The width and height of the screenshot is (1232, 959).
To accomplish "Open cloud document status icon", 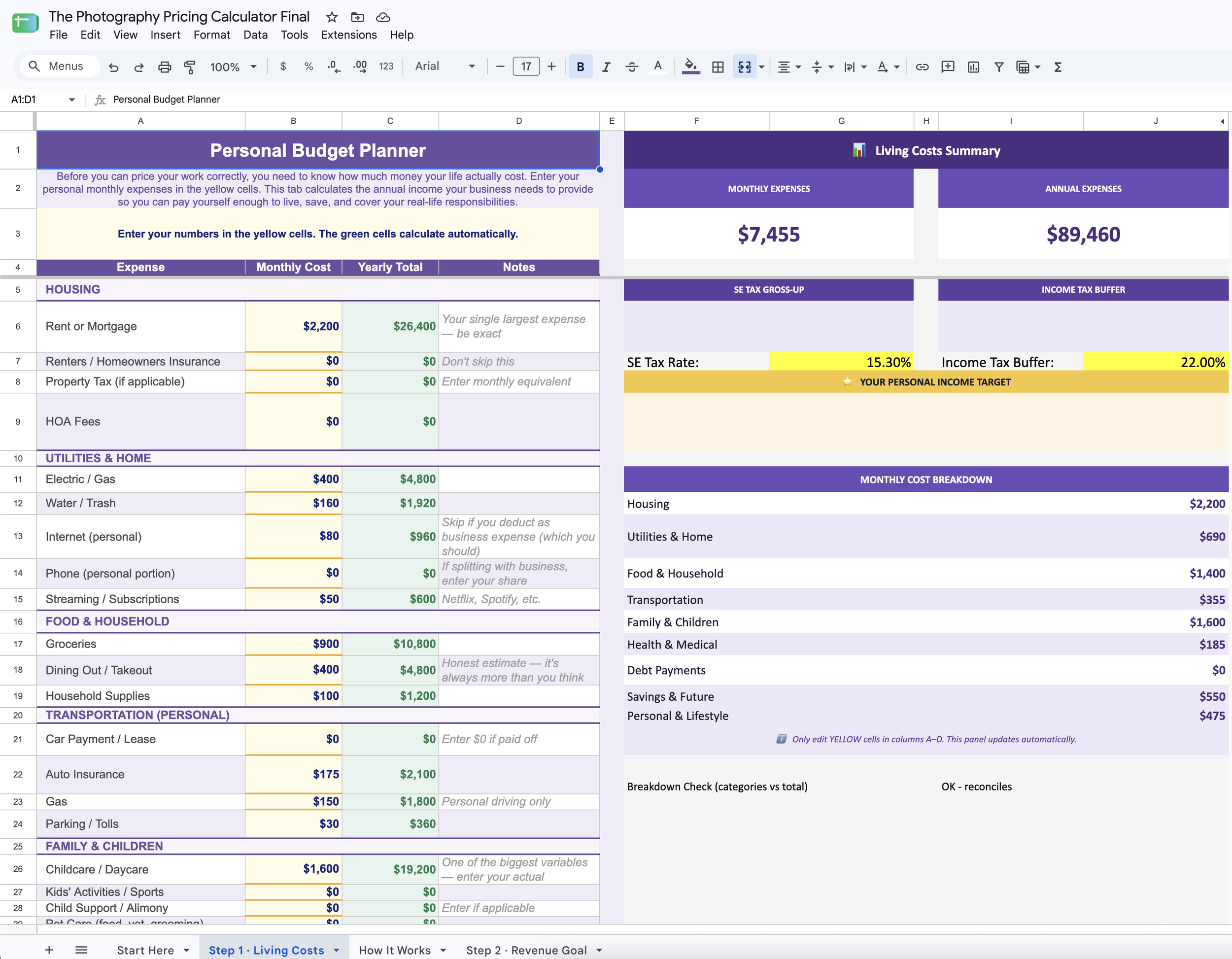I will pyautogui.click(x=383, y=17).
